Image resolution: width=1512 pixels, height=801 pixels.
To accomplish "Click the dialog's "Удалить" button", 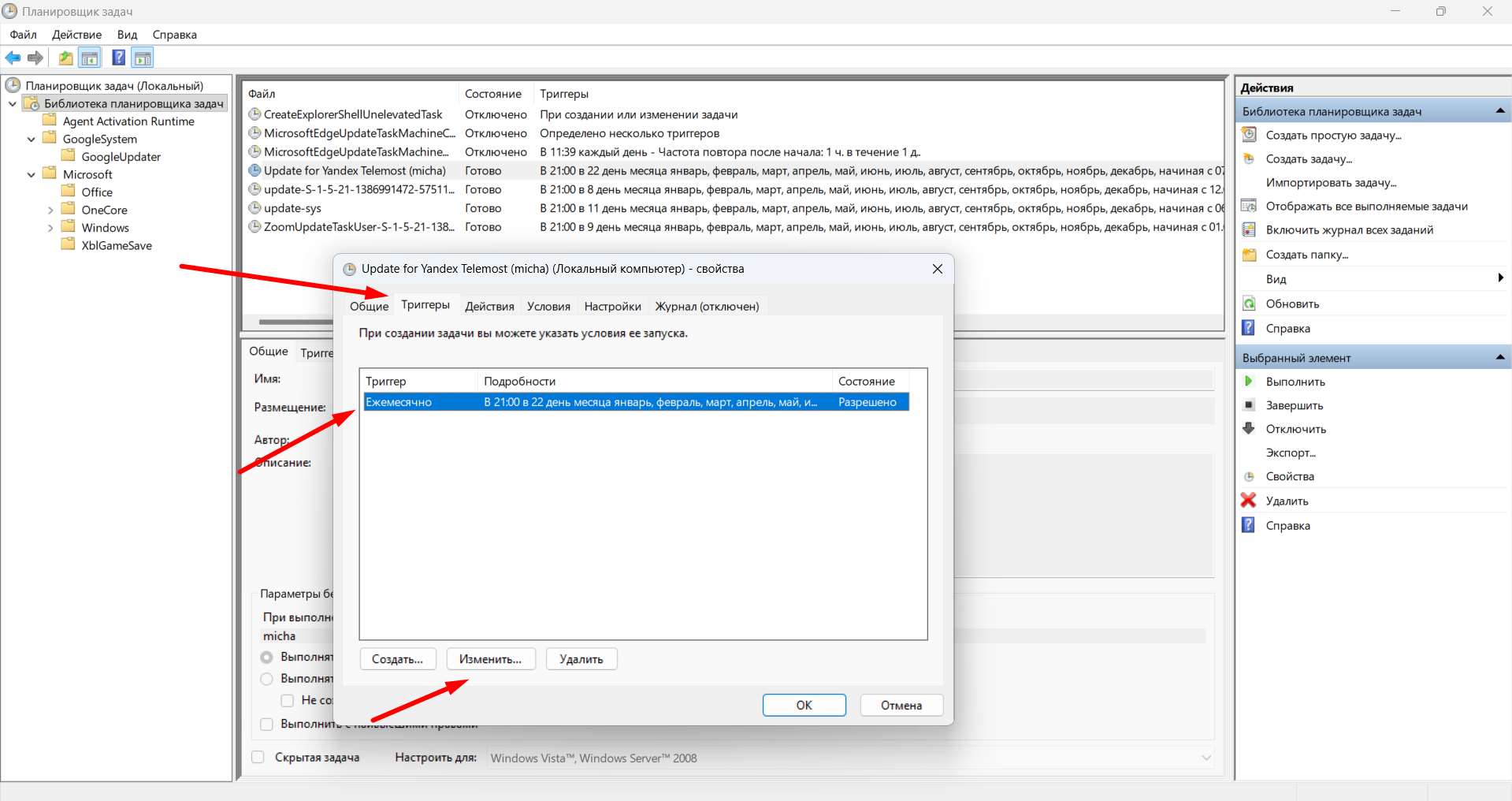I will click(581, 659).
